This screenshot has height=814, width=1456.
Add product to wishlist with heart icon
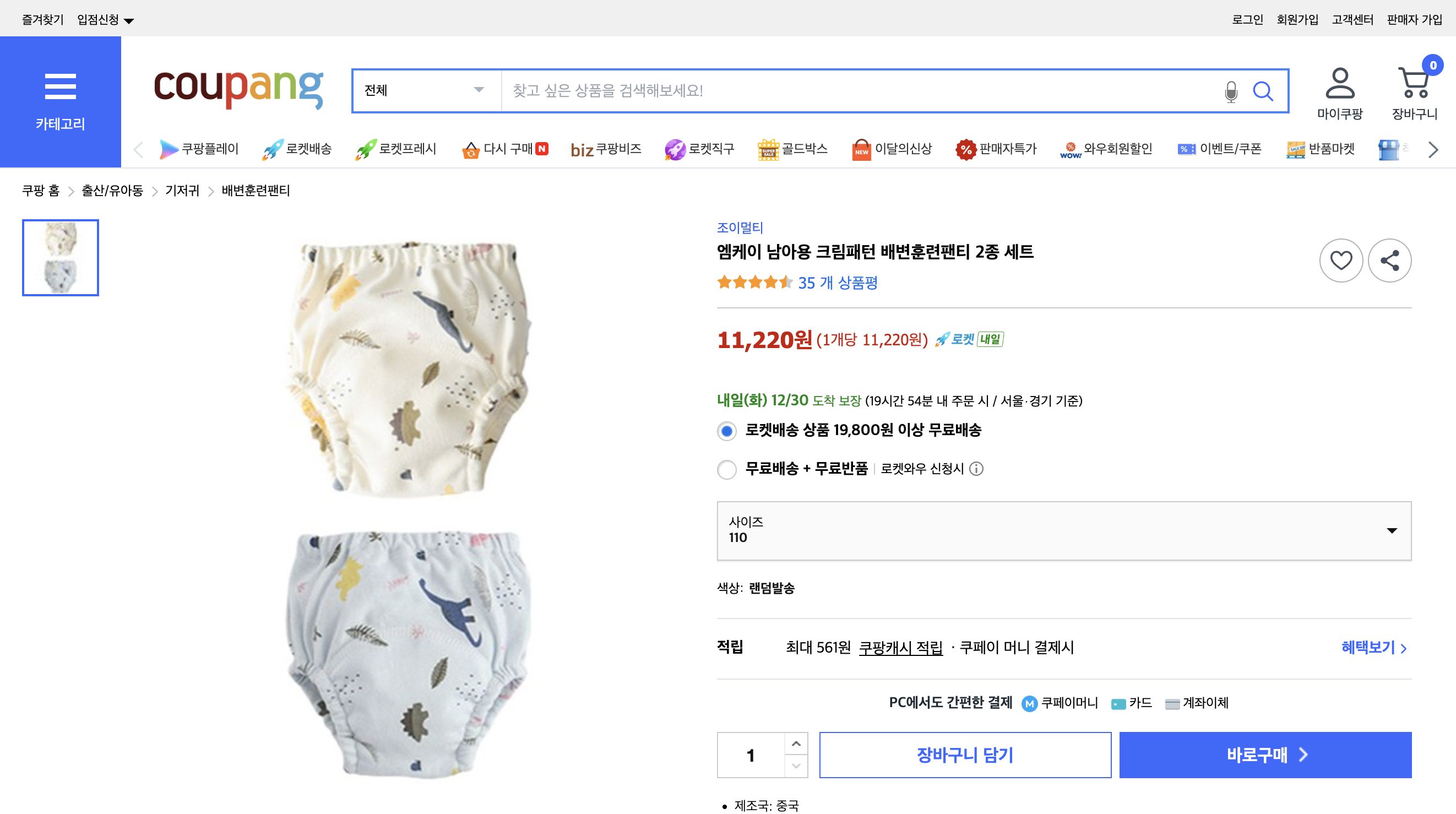(x=1341, y=261)
